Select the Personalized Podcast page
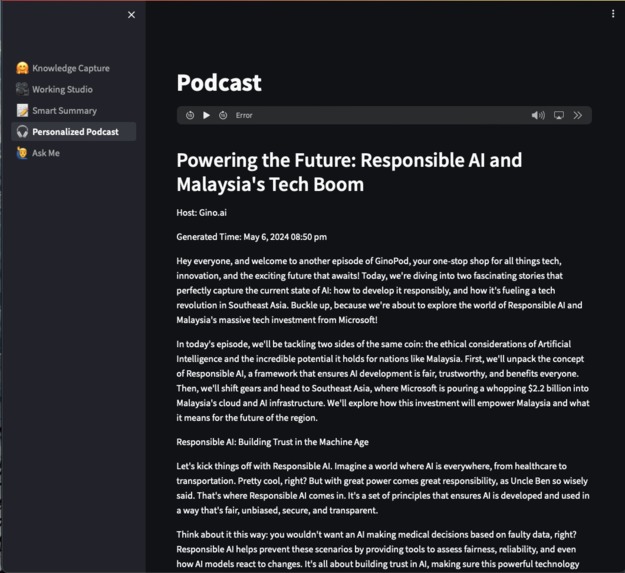Viewport: 625px width, 573px height. (74, 131)
